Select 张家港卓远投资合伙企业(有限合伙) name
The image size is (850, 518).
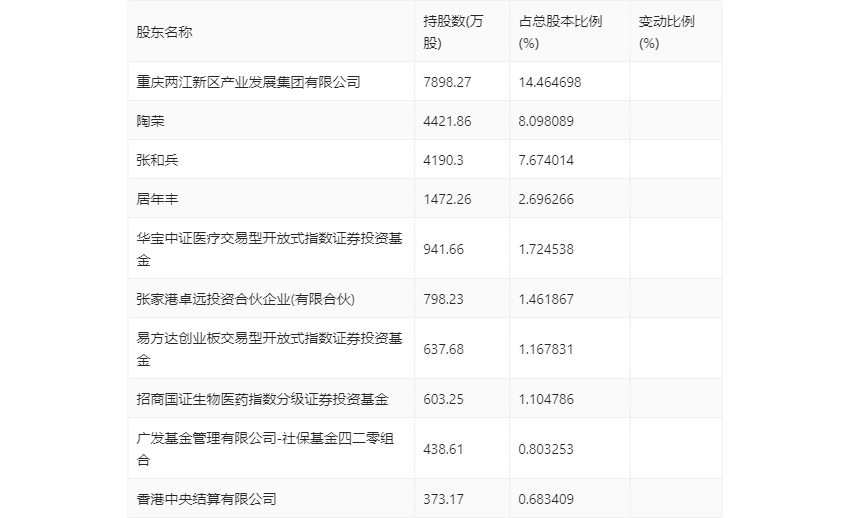click(x=246, y=299)
